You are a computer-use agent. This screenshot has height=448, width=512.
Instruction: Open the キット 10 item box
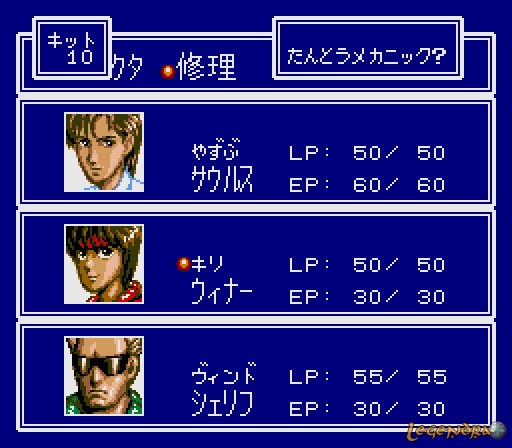(72, 48)
